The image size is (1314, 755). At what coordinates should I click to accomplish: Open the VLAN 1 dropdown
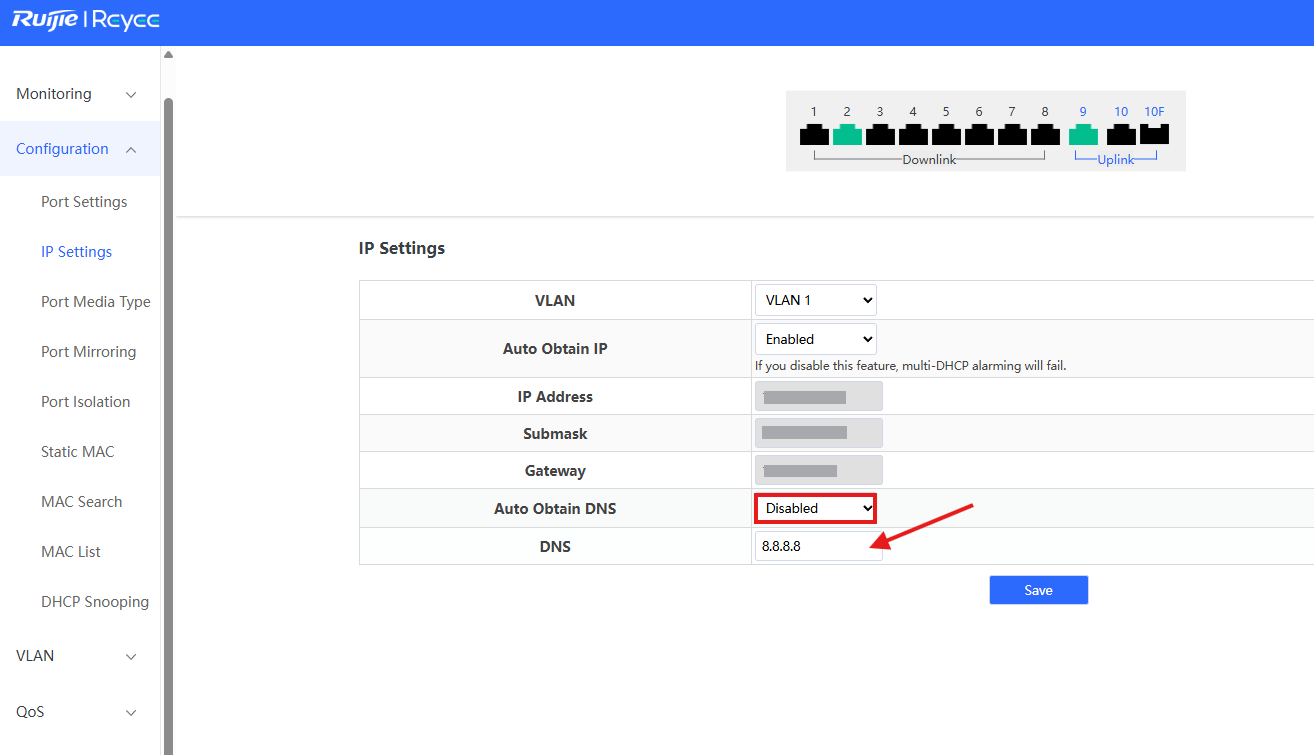point(815,299)
